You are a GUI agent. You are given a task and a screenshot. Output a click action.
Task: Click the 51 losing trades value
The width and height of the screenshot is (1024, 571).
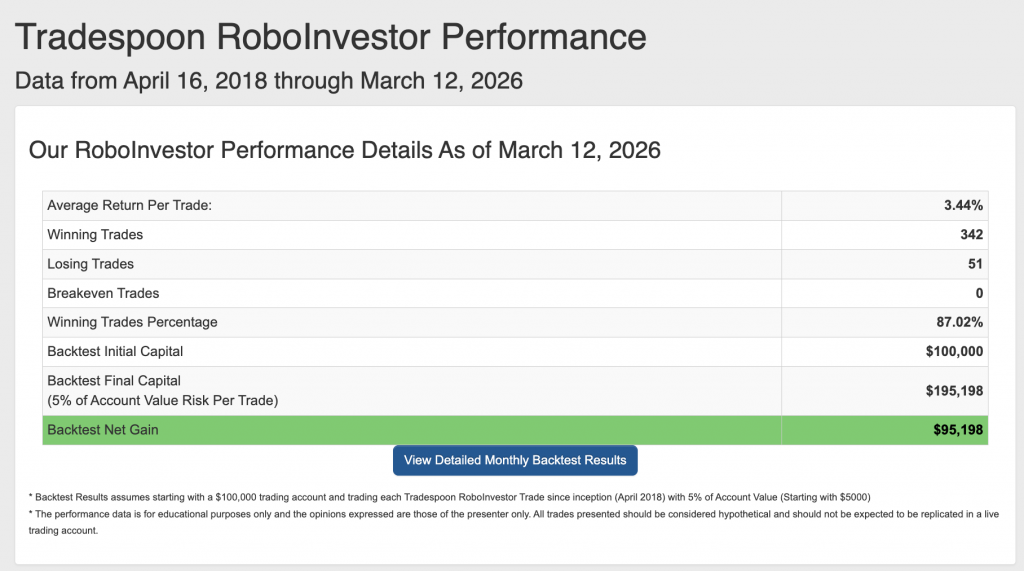point(975,264)
